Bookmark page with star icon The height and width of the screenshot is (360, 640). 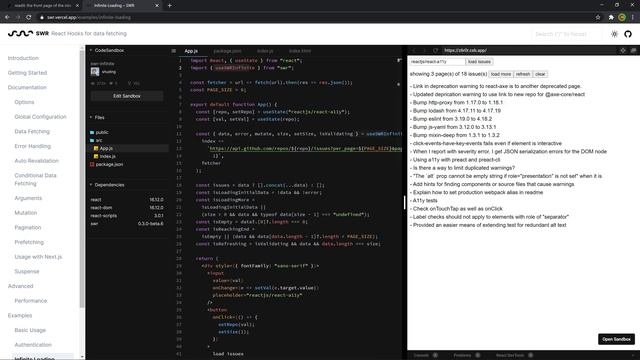point(598,17)
